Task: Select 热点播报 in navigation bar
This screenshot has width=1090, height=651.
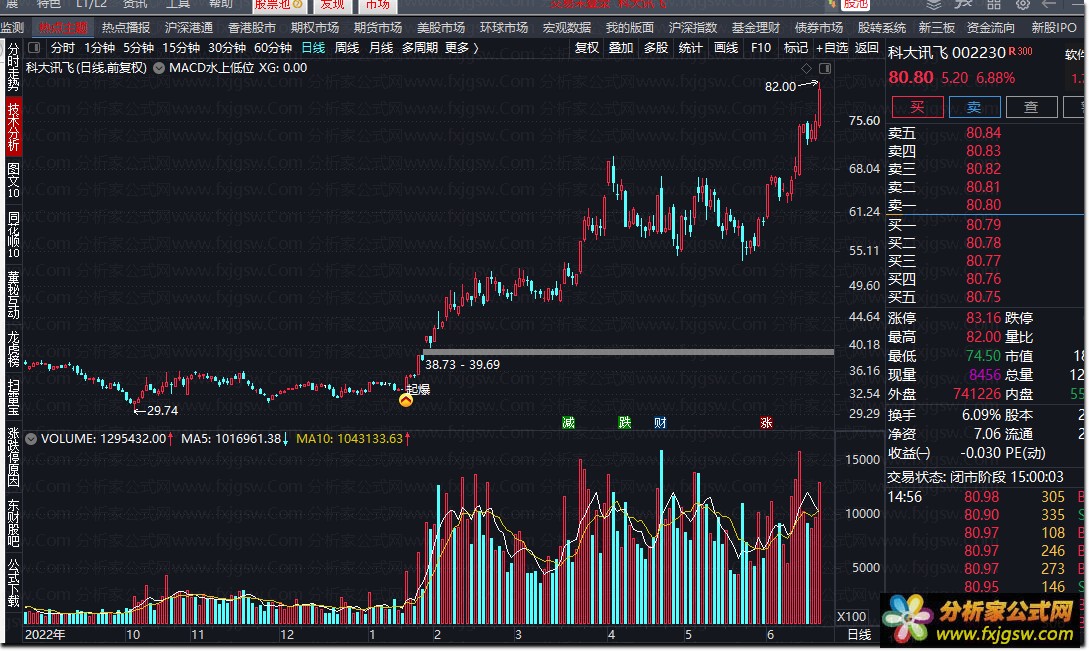Action: coord(126,28)
